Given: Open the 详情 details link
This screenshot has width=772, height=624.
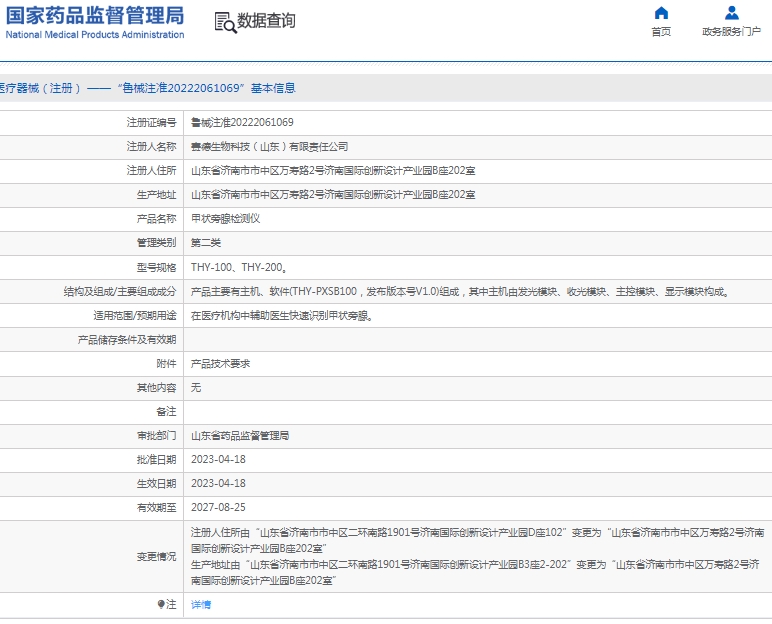Looking at the screenshot, I should [x=201, y=604].
